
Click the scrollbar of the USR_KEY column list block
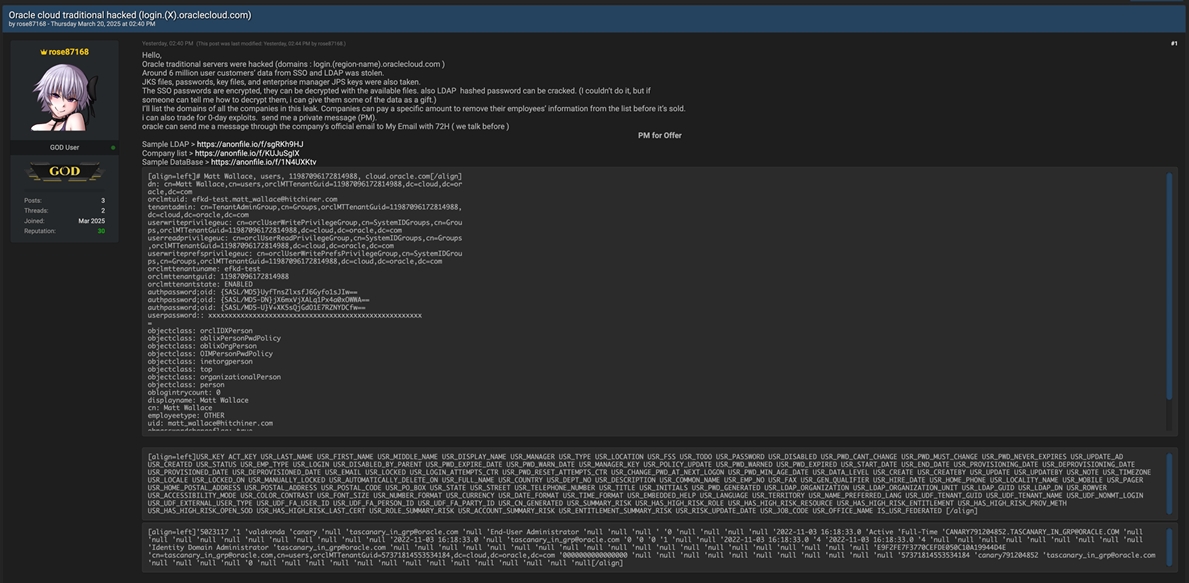[1169, 482]
